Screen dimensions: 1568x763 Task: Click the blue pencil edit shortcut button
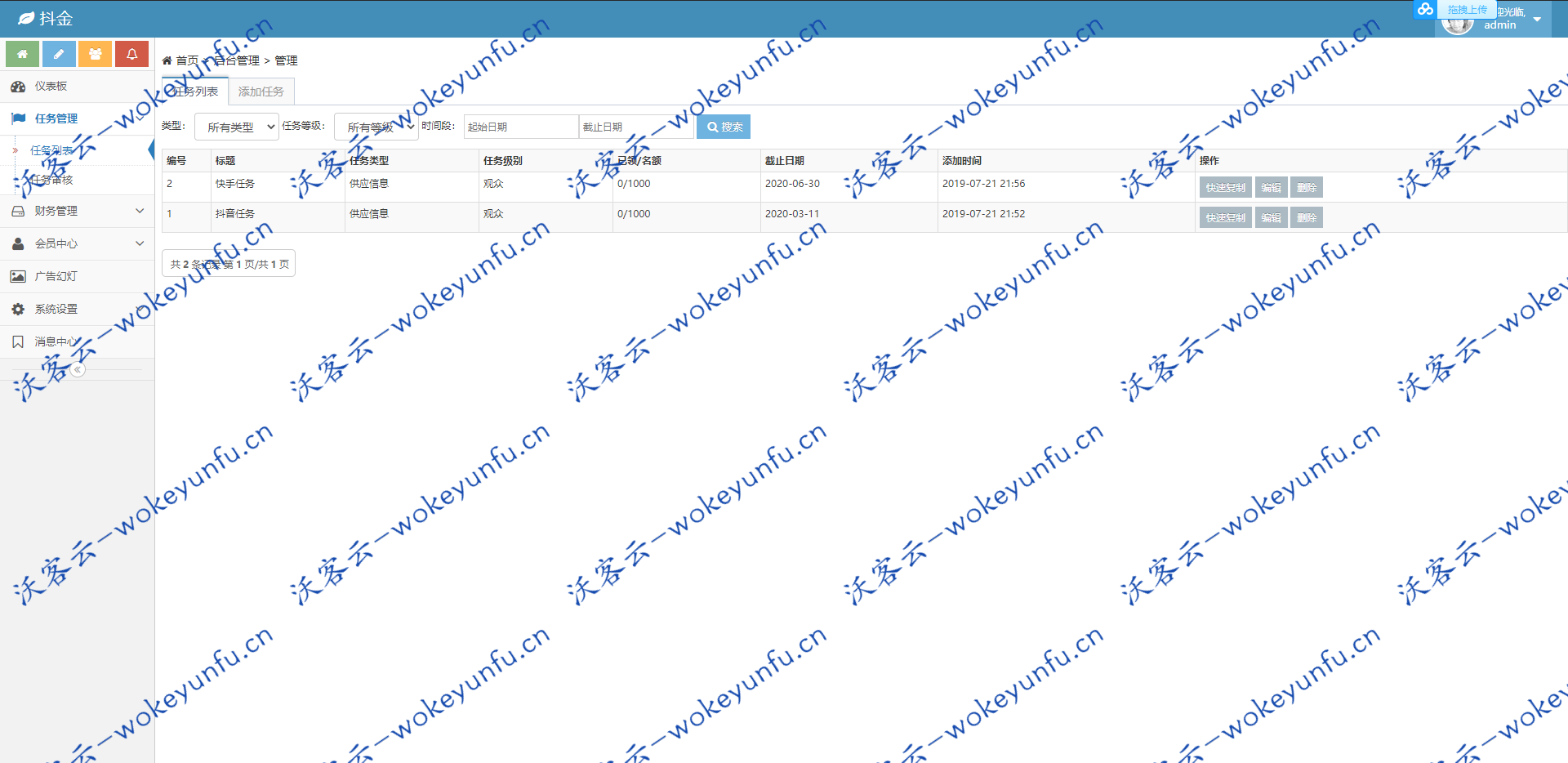[59, 54]
